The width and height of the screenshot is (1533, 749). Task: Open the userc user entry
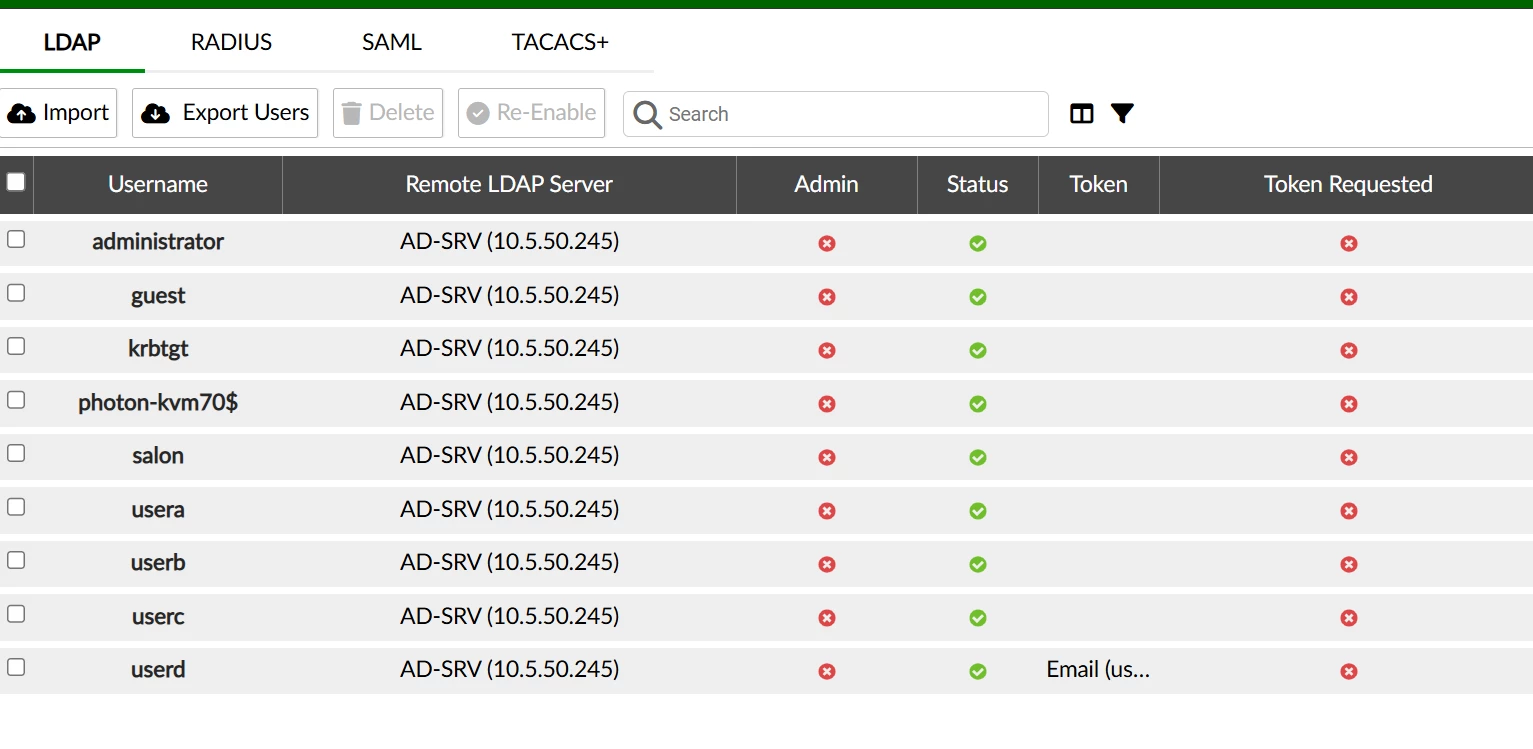click(158, 616)
